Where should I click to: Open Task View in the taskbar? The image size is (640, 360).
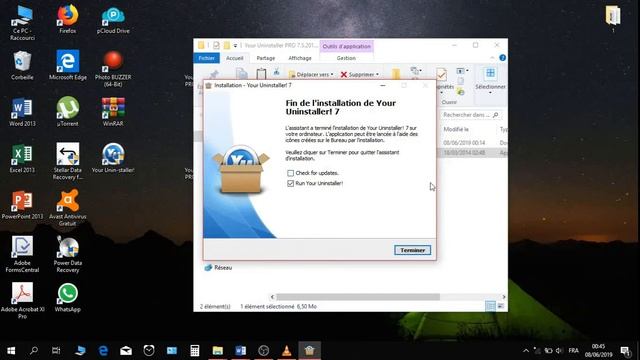tap(56, 351)
